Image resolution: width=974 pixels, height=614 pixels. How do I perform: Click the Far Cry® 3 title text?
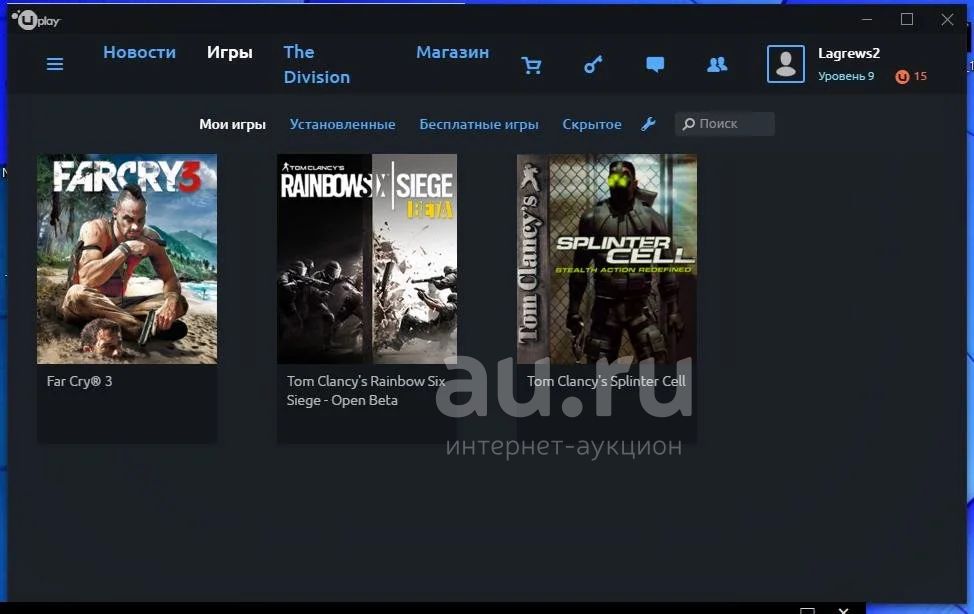pos(80,382)
